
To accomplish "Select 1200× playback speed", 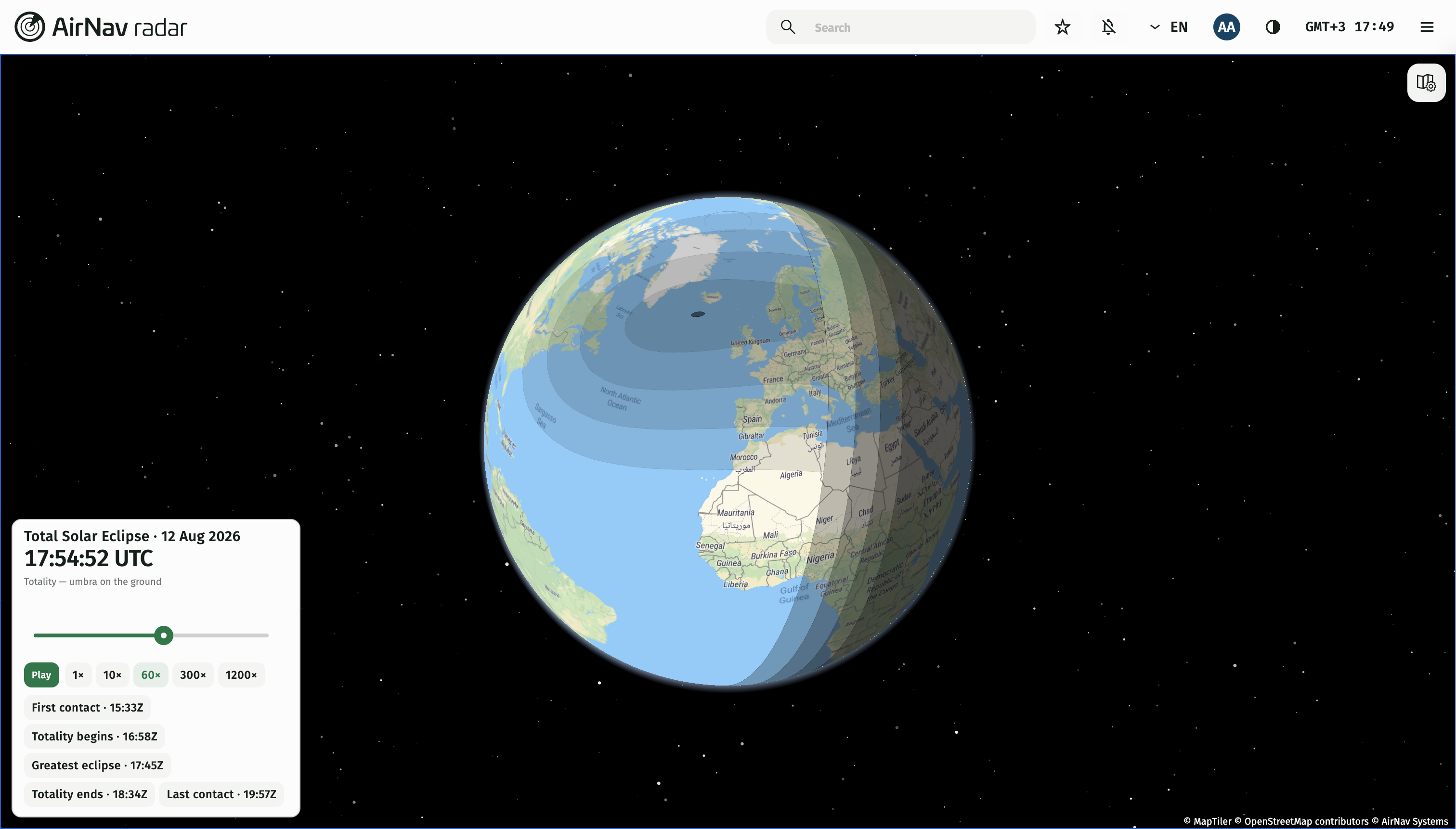I will 241,674.
